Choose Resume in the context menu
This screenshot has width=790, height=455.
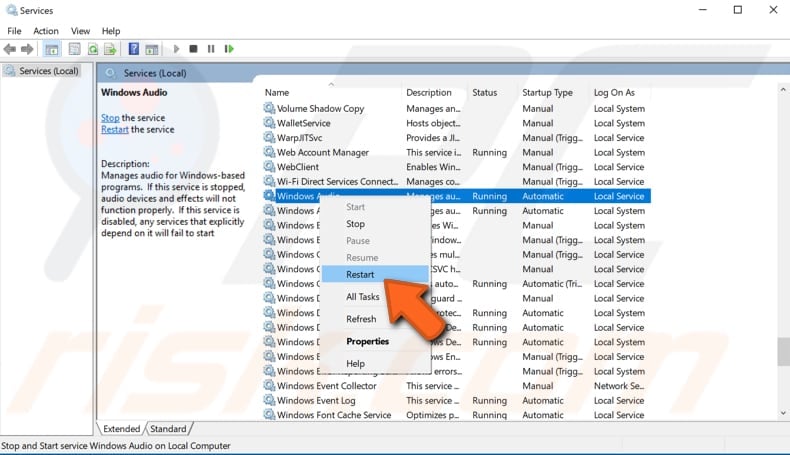375,257
